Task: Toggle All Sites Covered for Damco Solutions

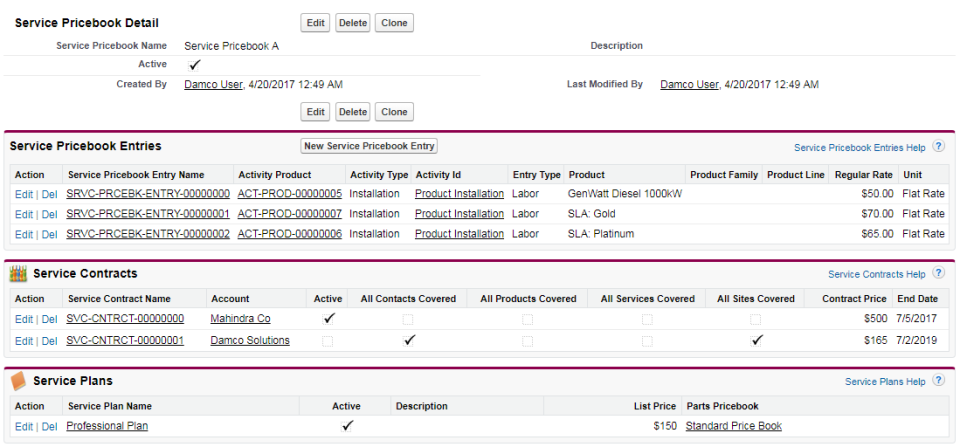Action: [756, 341]
